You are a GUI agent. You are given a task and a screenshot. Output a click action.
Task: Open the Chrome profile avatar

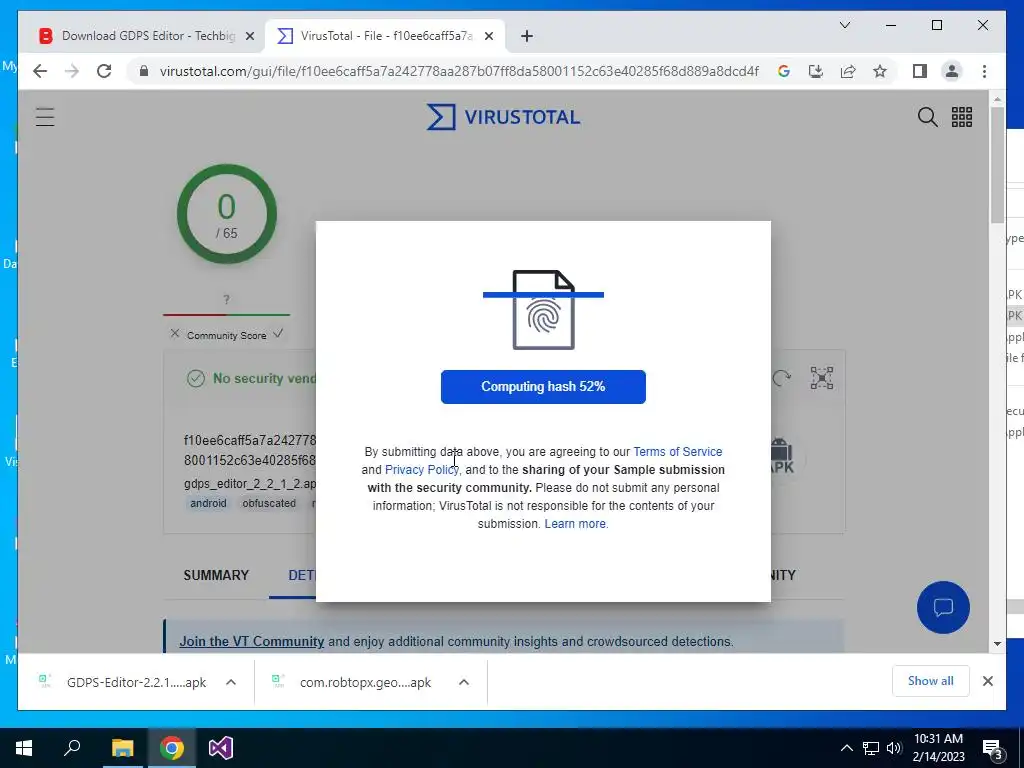(952, 71)
